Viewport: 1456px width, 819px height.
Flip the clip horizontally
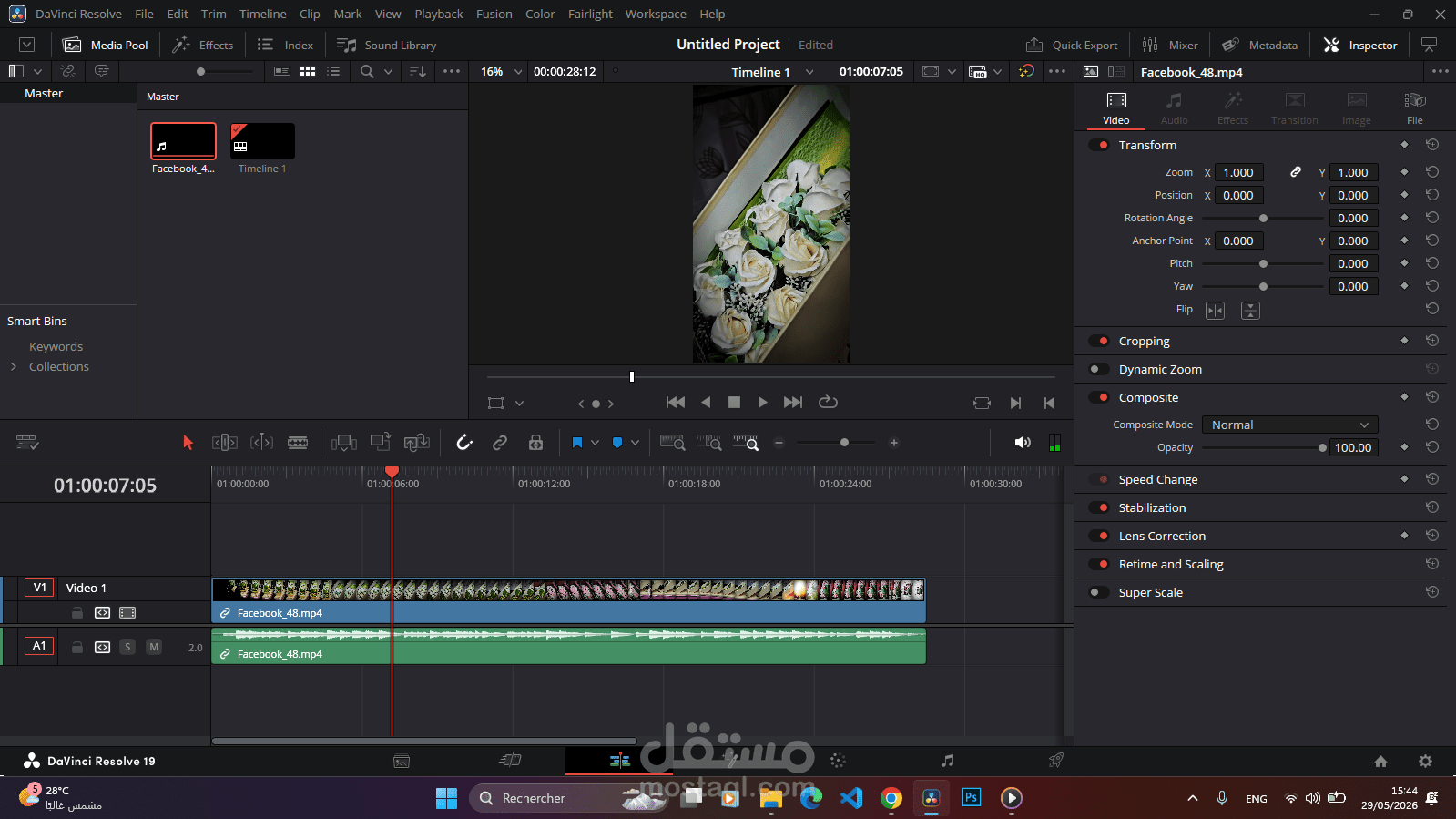click(1215, 311)
